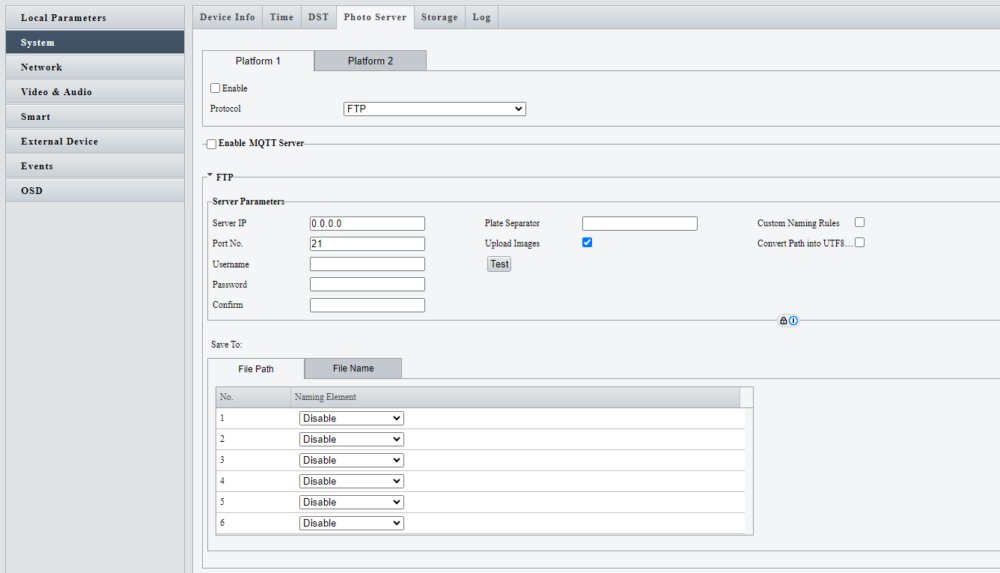Open OSD in the sidebar
Image resolution: width=1000 pixels, height=573 pixels.
(x=95, y=191)
